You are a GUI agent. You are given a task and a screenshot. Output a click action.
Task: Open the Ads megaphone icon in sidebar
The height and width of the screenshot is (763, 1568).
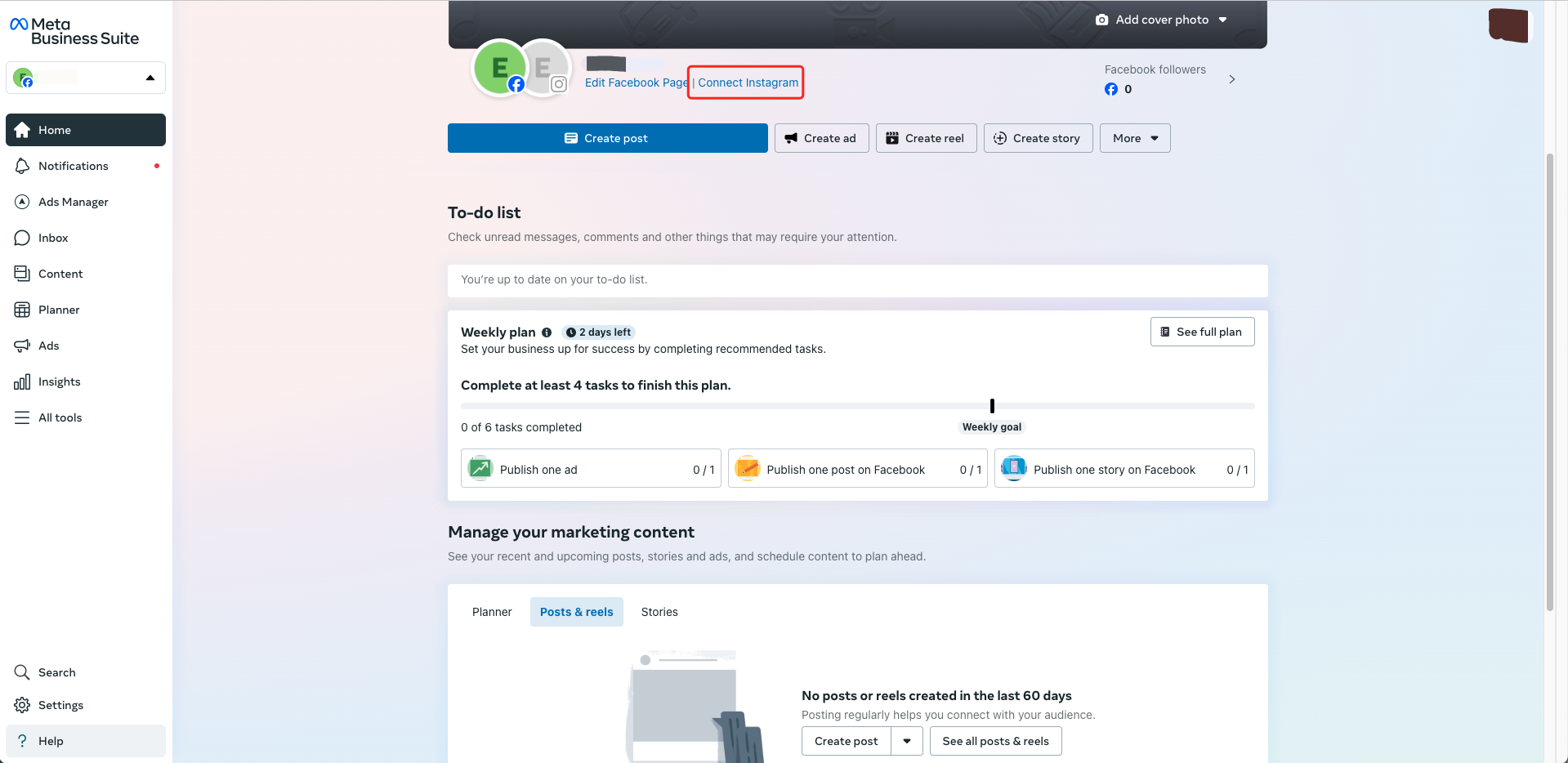22,346
